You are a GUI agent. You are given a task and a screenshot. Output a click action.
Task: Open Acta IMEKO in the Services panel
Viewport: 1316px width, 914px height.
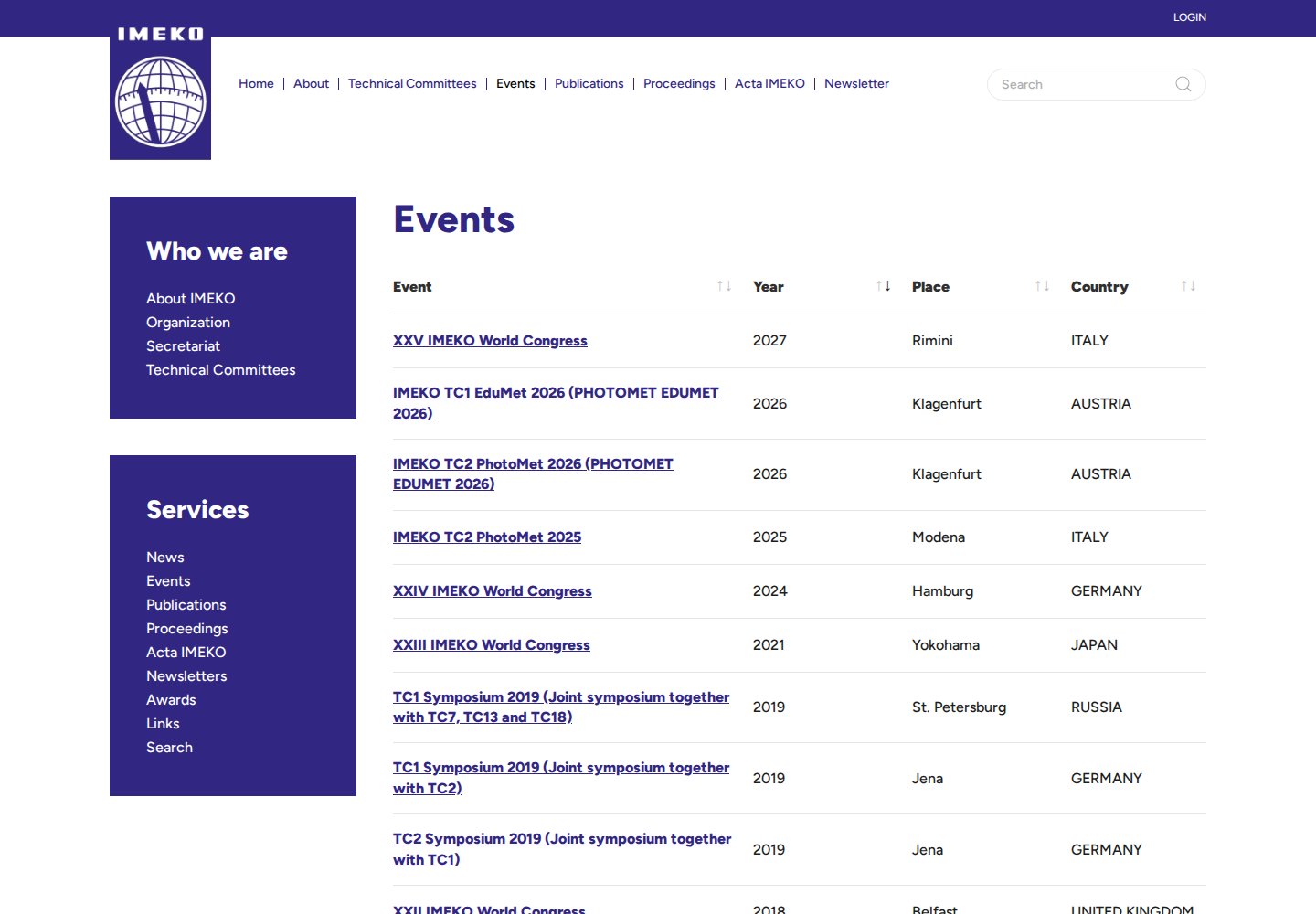(186, 652)
